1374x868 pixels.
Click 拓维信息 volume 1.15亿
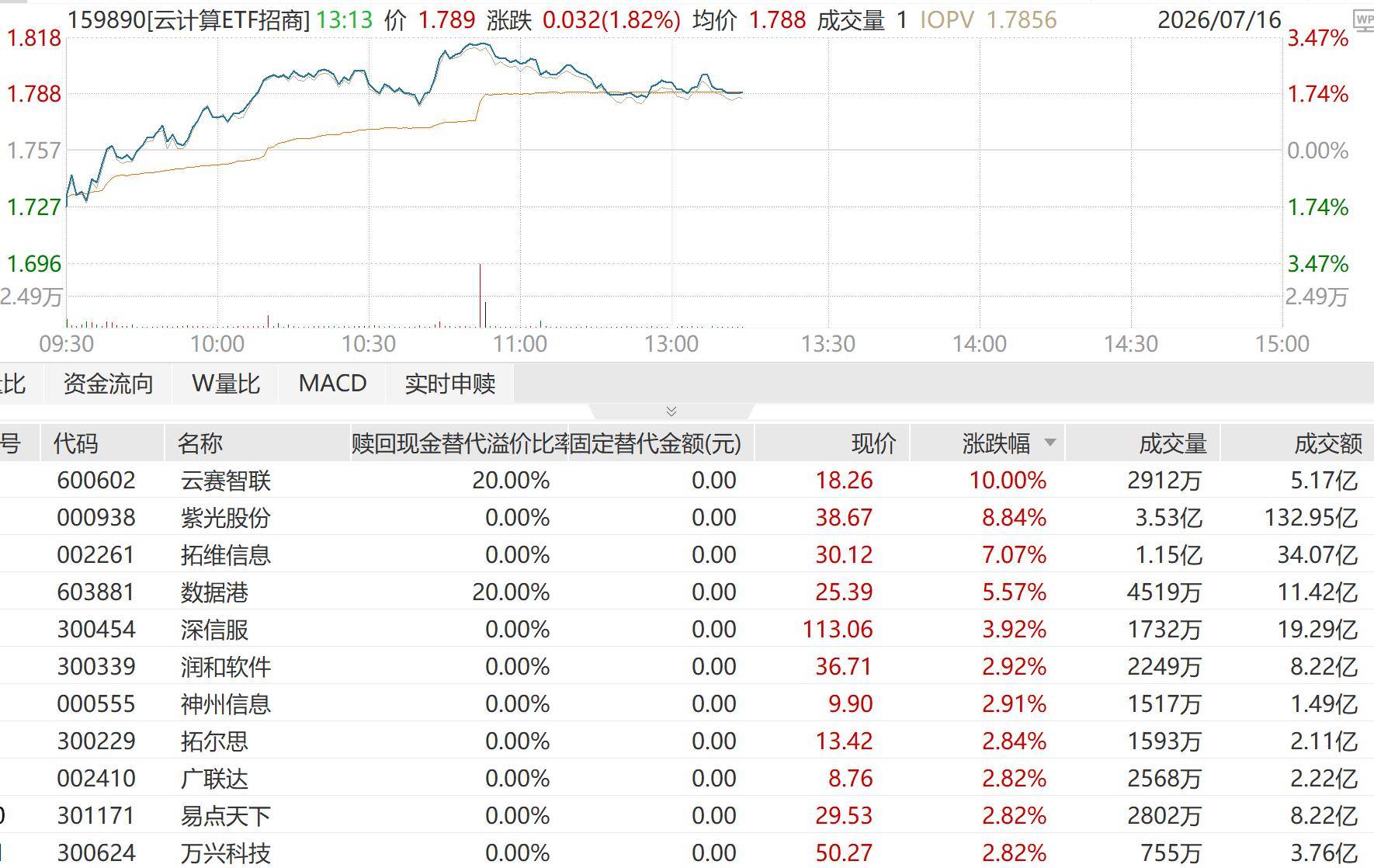point(1168,555)
